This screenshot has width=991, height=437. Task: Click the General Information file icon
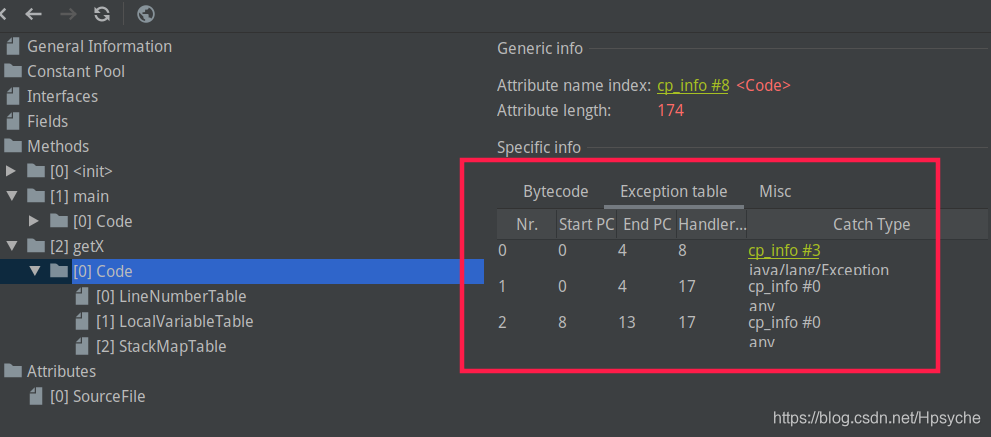click(13, 46)
